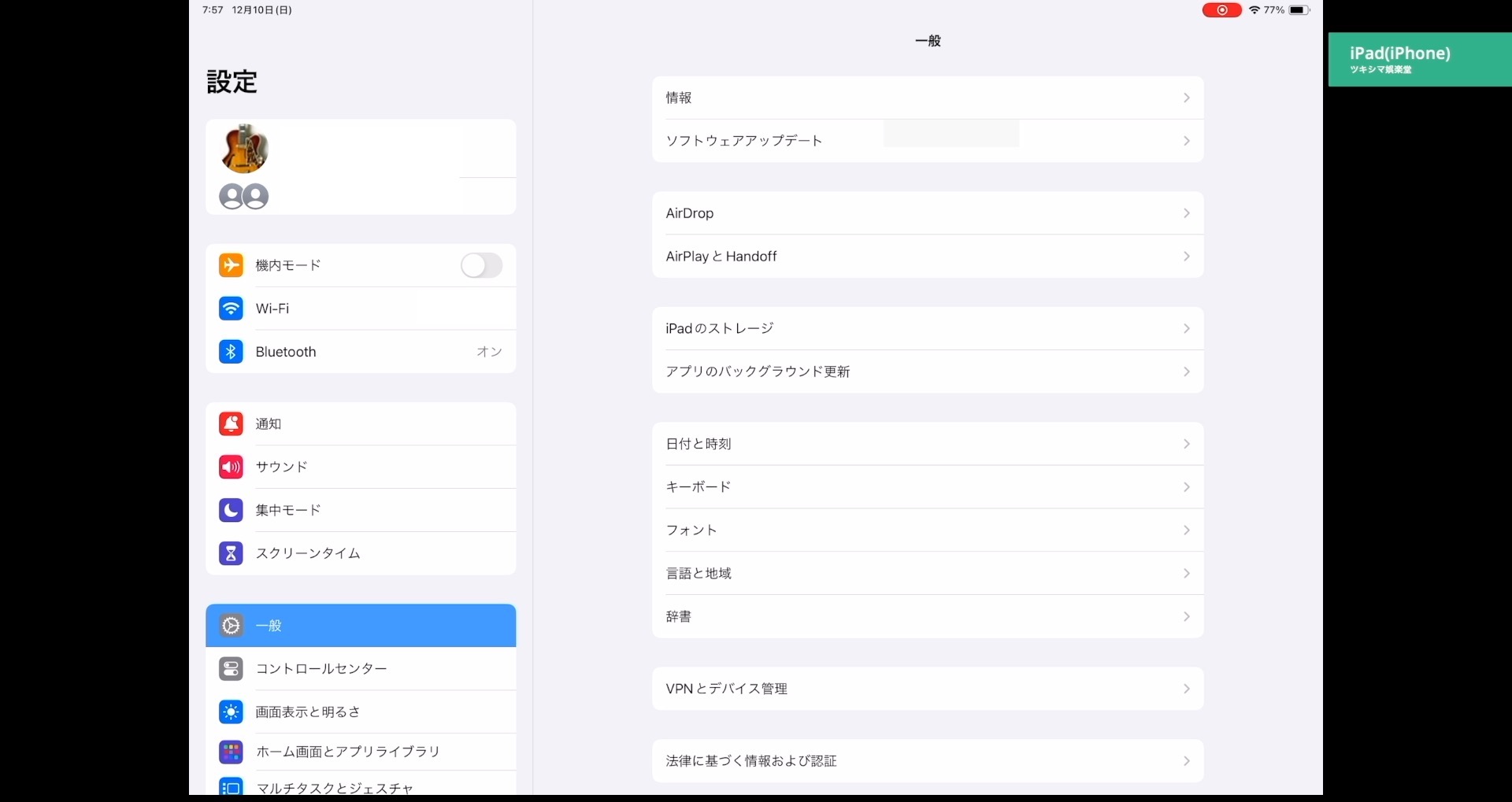Tap the Bluetooth icon in sidebar
This screenshot has width=1512, height=802.
[x=231, y=352]
